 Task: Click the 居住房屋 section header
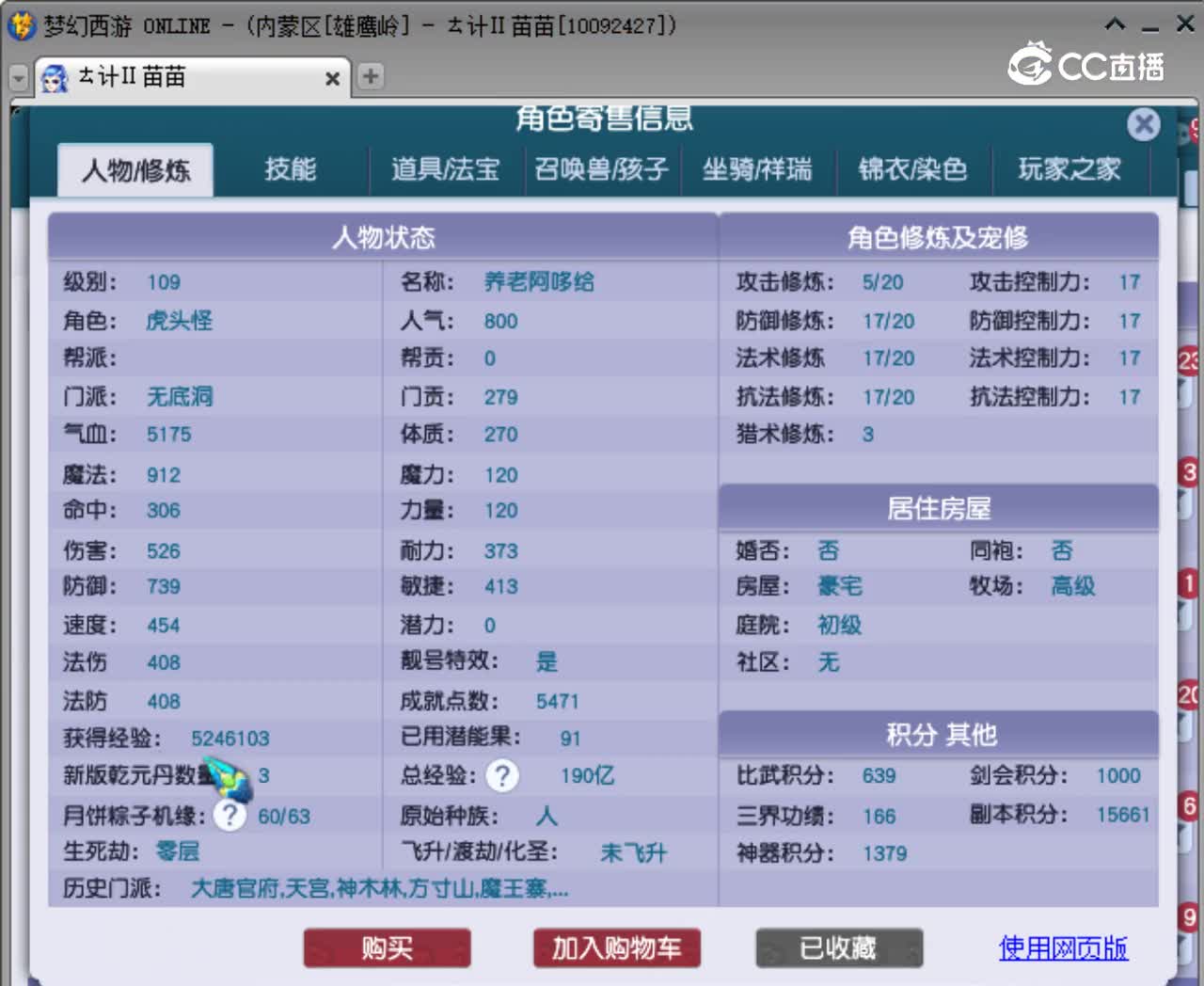(939, 509)
